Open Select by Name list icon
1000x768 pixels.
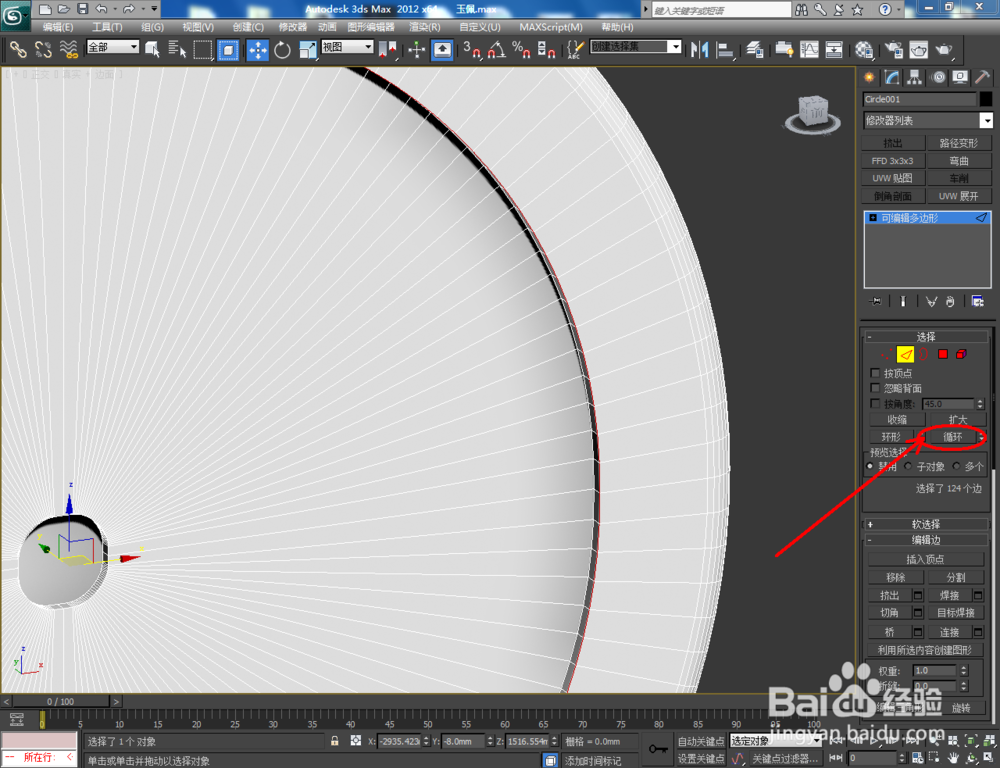click(x=177, y=49)
